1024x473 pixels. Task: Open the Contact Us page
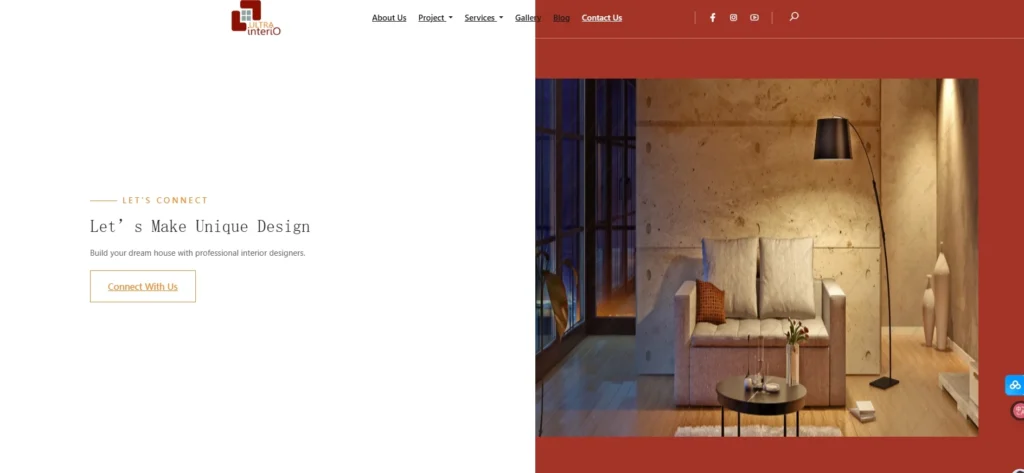point(601,18)
